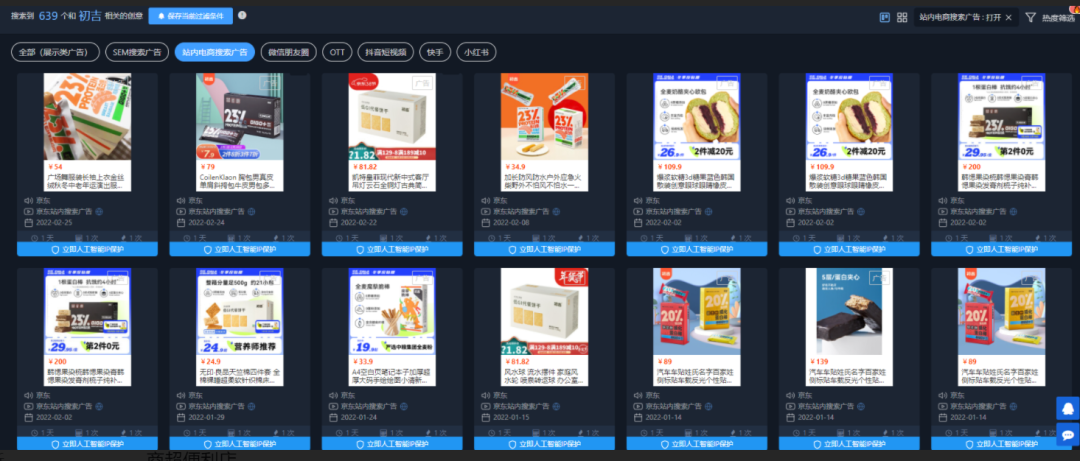Open the ¥34.9 orange background thumbnail
This screenshot has width=1080, height=461.
point(544,117)
